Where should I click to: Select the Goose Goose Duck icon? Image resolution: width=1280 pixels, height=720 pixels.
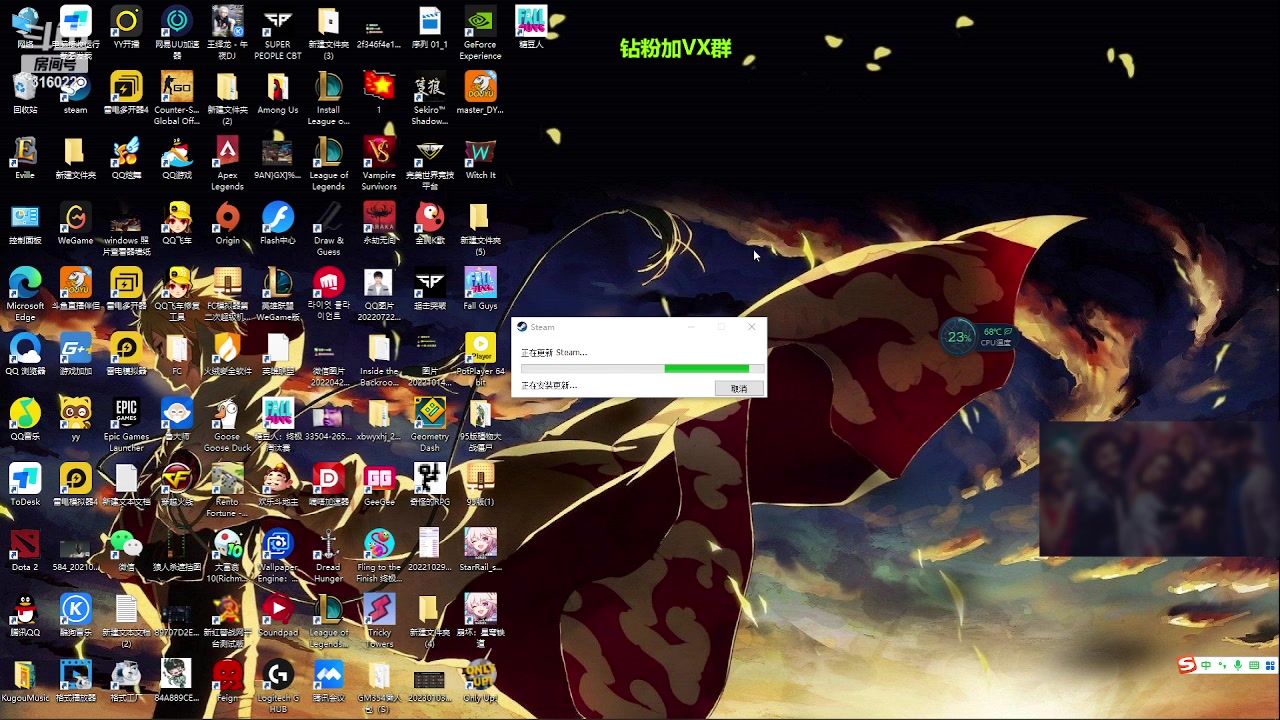pyautogui.click(x=227, y=424)
